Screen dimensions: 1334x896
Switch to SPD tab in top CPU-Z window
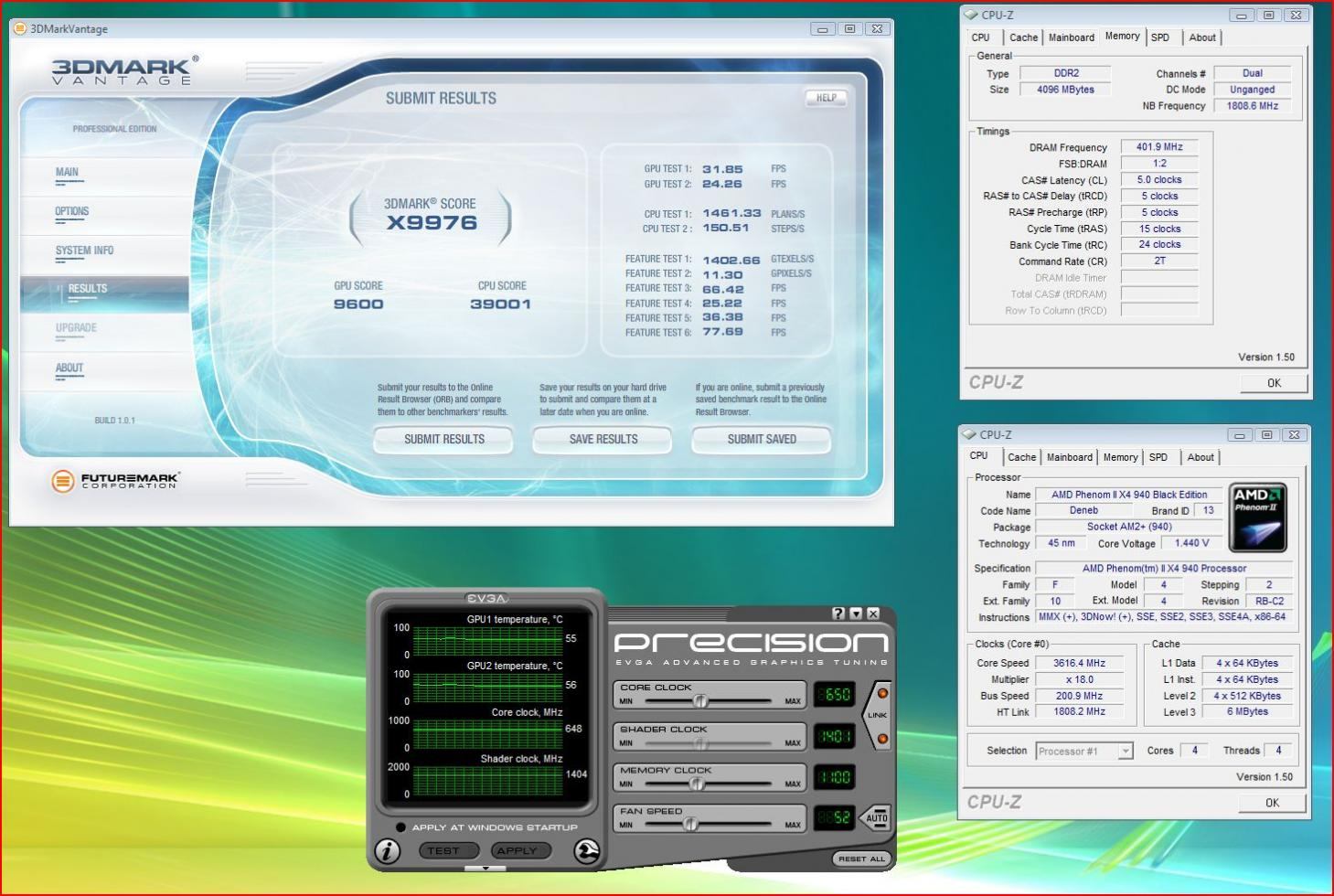(1160, 37)
